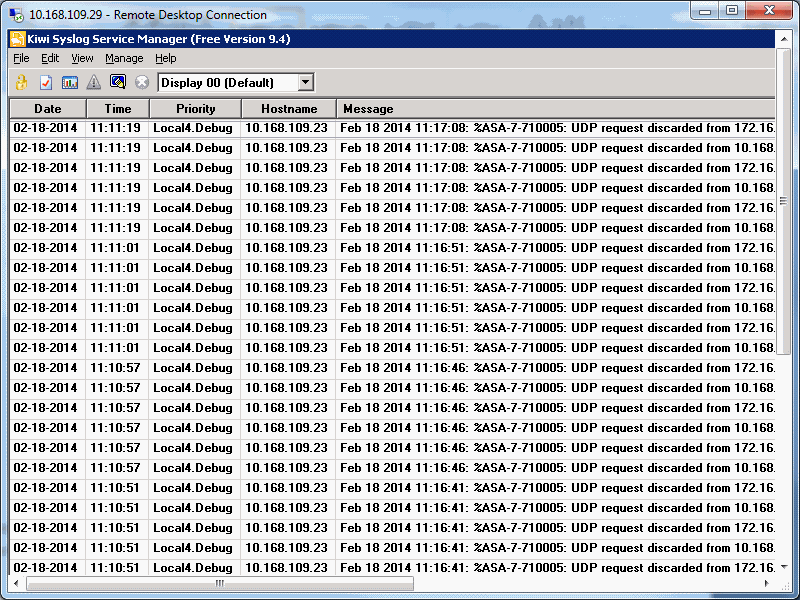
Task: Open the statistics bar chart icon
Action: (70, 82)
